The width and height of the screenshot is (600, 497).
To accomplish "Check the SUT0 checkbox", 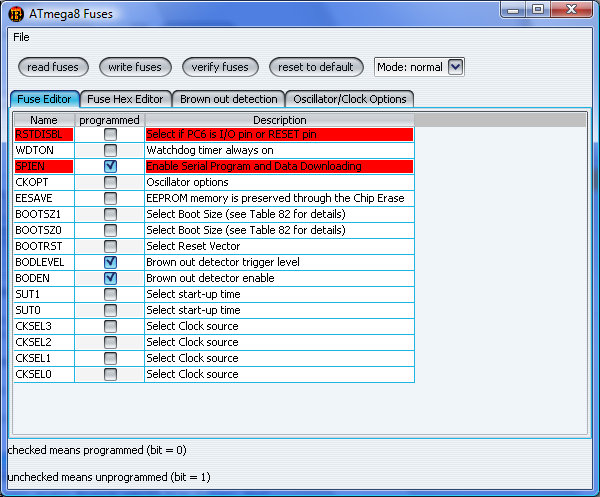I will pyautogui.click(x=110, y=310).
